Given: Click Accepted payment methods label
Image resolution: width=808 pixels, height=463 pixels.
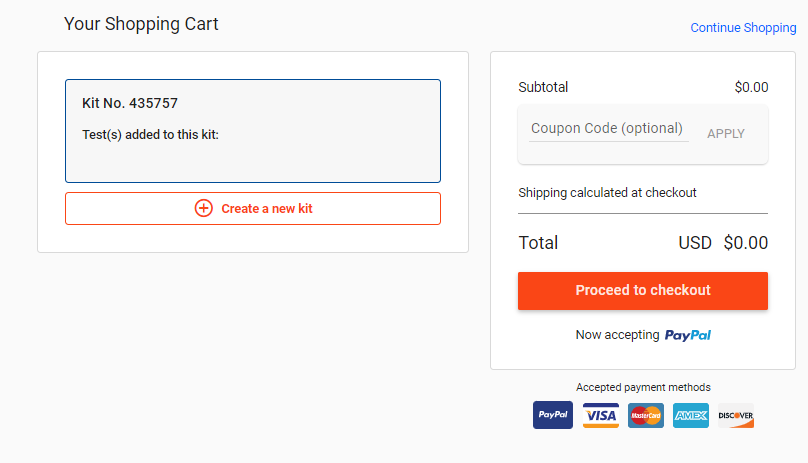Looking at the screenshot, I should (x=643, y=387).
